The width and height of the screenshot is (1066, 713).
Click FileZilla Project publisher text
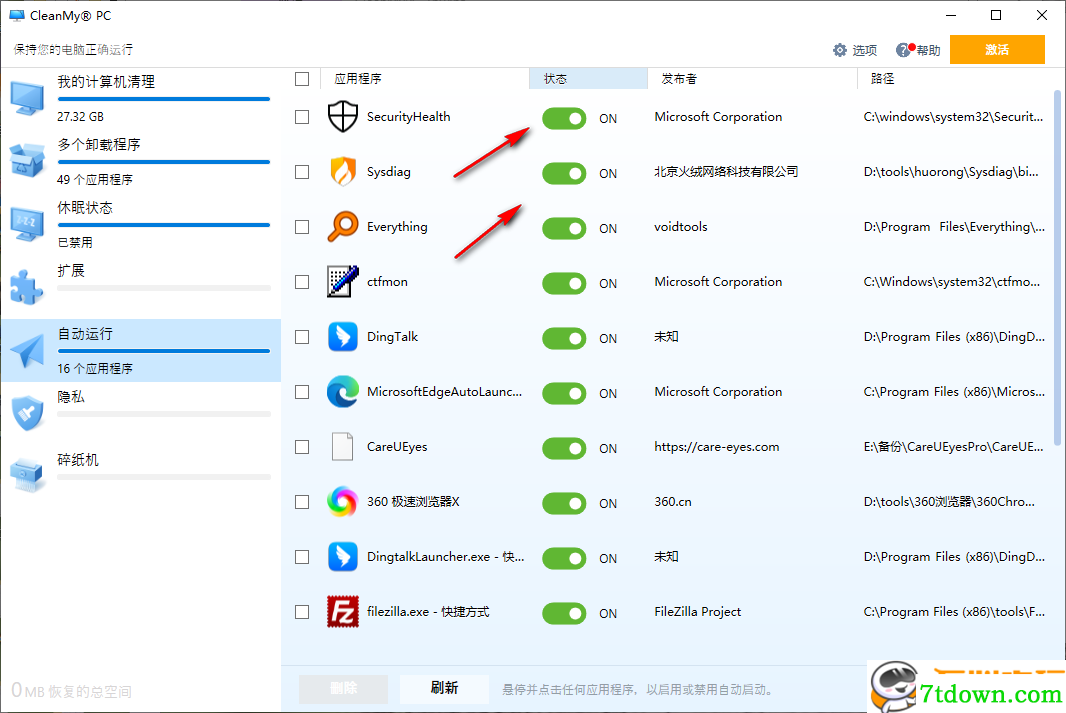(x=698, y=612)
